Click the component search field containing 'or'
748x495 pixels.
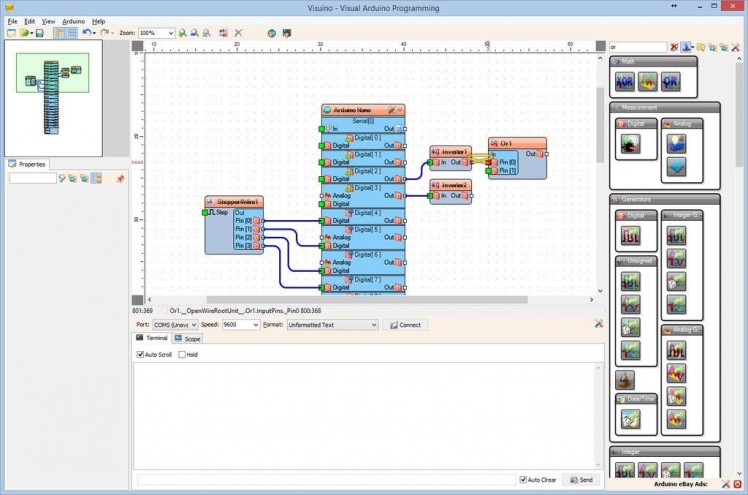pos(638,47)
